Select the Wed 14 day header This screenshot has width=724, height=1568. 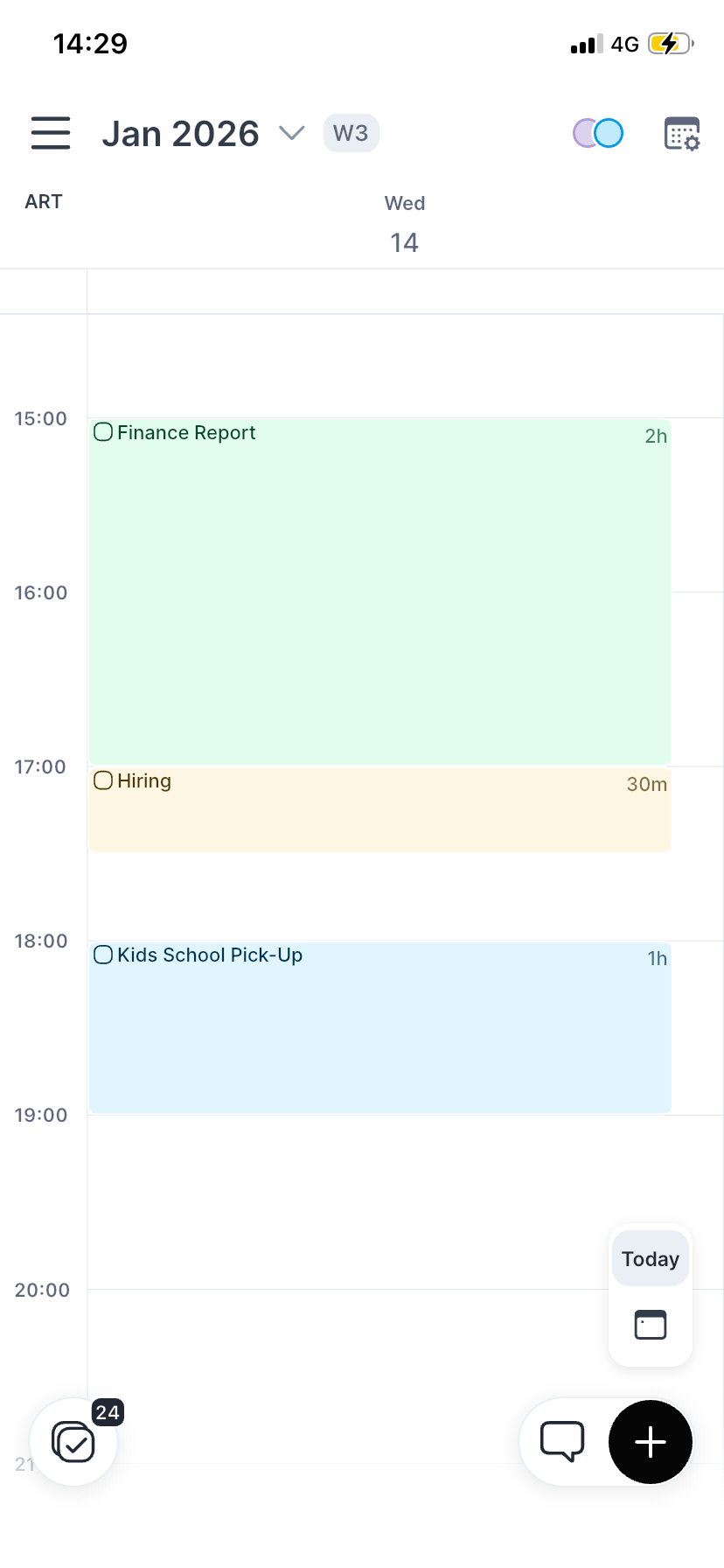pos(404,226)
